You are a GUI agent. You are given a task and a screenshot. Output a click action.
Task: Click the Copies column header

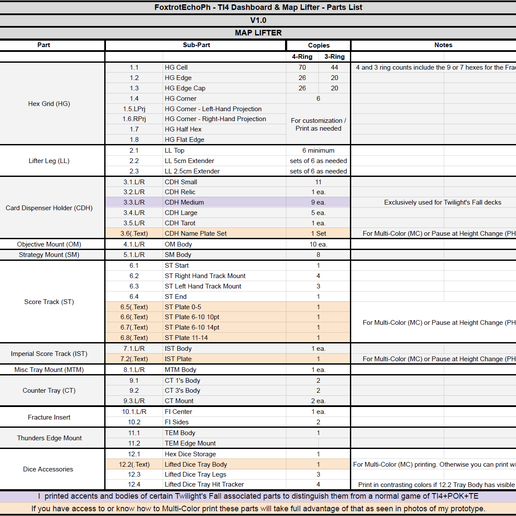(318, 45)
